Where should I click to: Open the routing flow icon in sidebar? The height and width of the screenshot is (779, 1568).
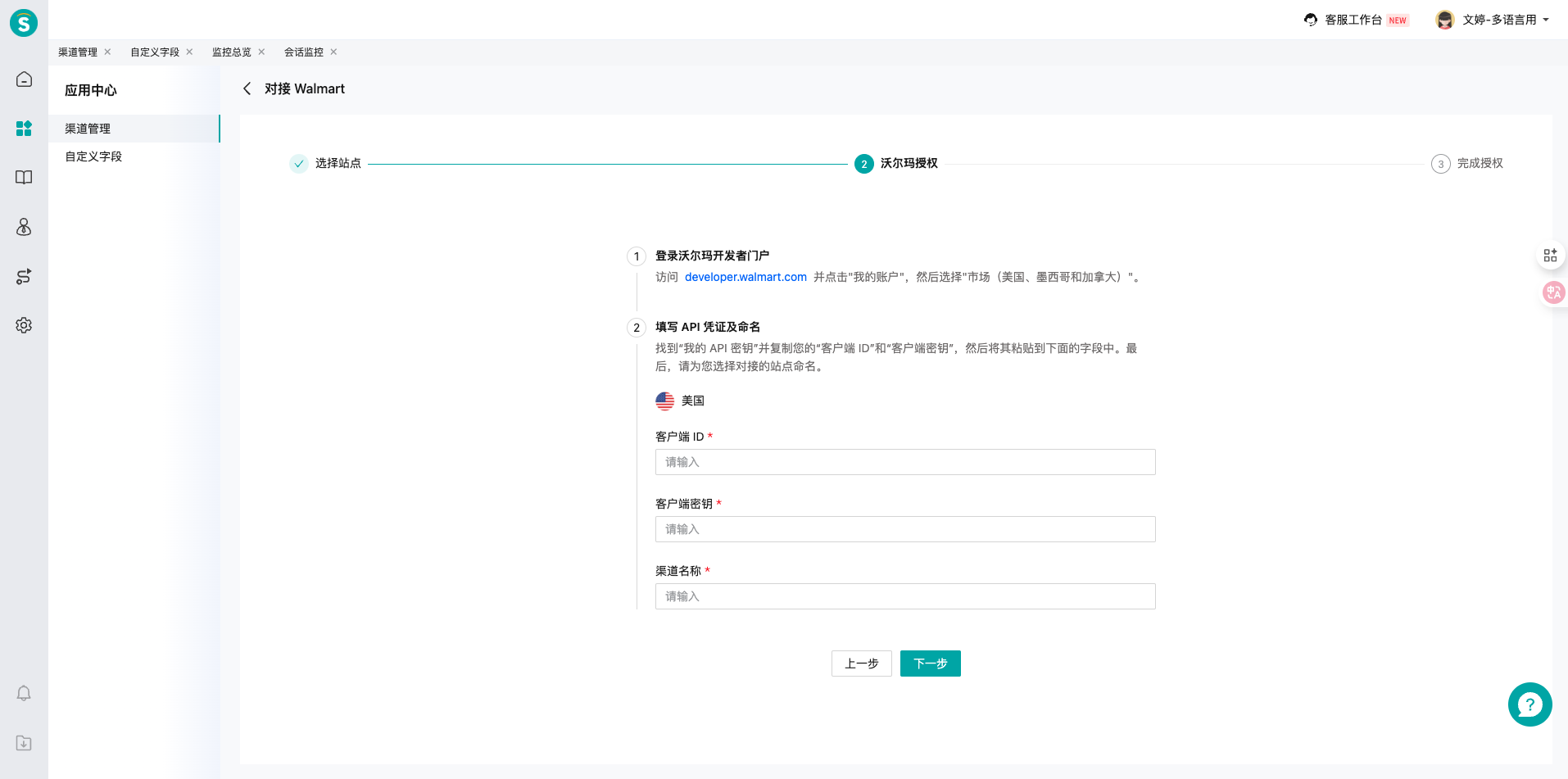pos(24,276)
